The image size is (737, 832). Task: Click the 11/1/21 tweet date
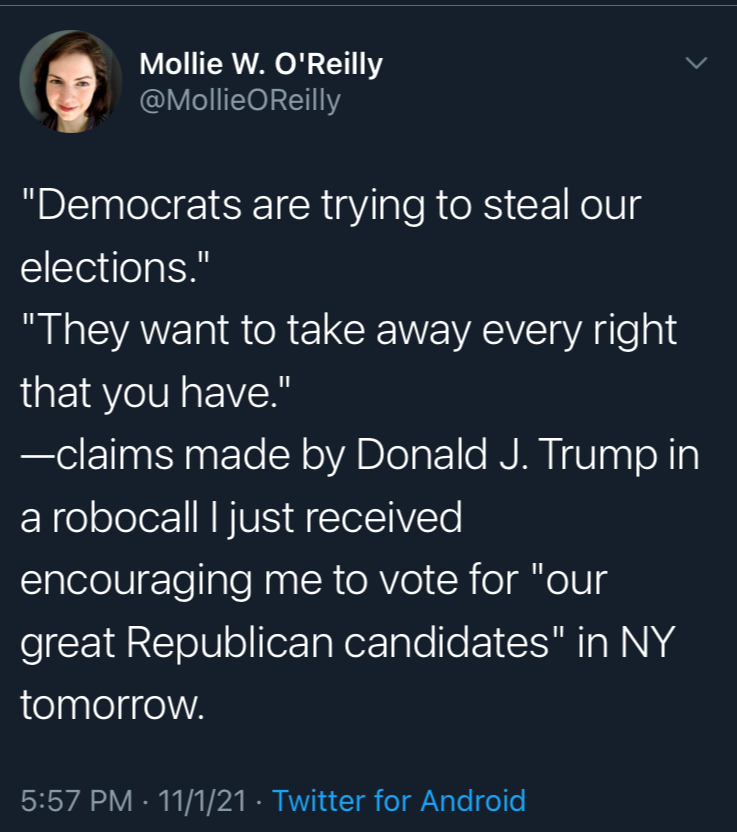(202, 801)
